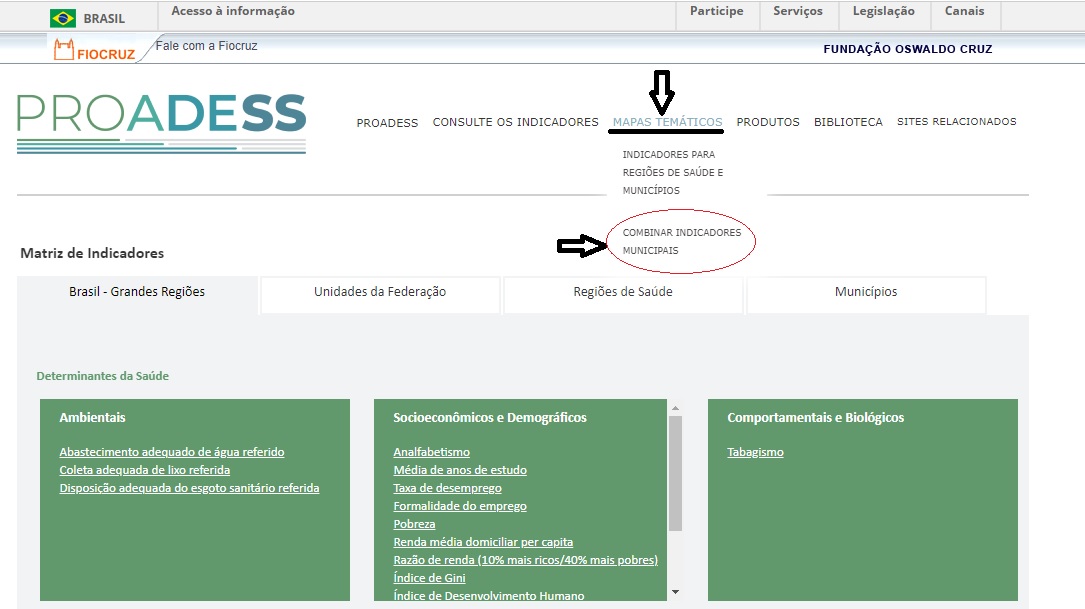The image size is (1085, 609).
Task: Open the PROADESS navigation menu item
Action: point(388,122)
